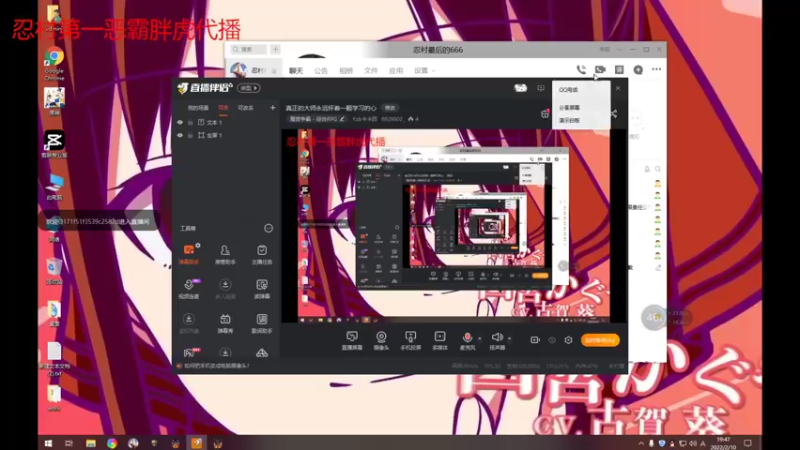The height and width of the screenshot is (450, 800).
Task: Hide the 全屏 1 source
Action: [180, 135]
